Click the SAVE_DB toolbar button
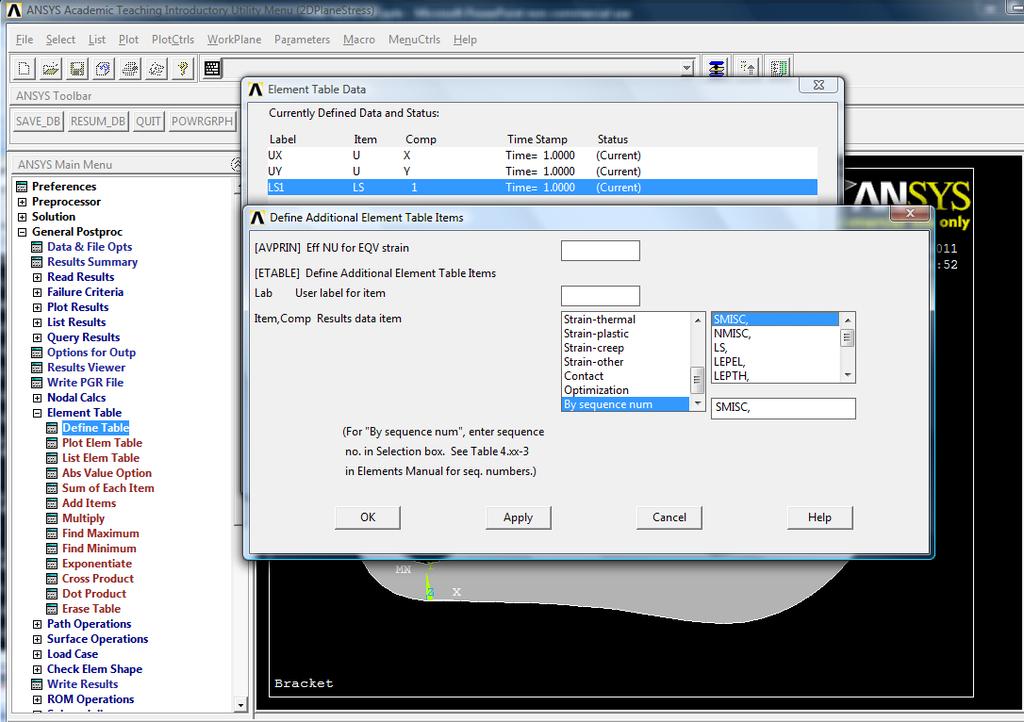The image size is (1024, 722). 38,121
